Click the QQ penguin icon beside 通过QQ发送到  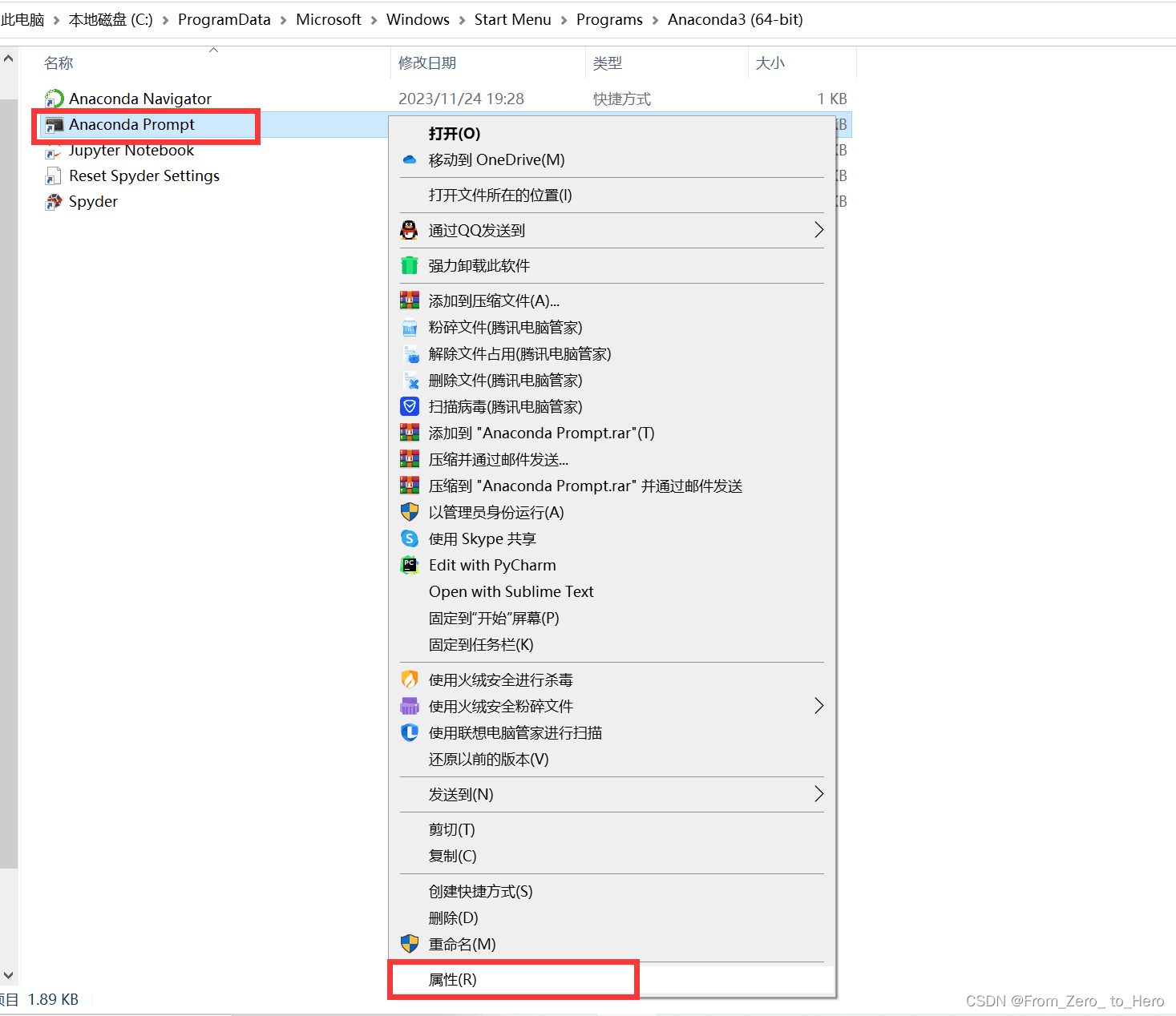(410, 230)
